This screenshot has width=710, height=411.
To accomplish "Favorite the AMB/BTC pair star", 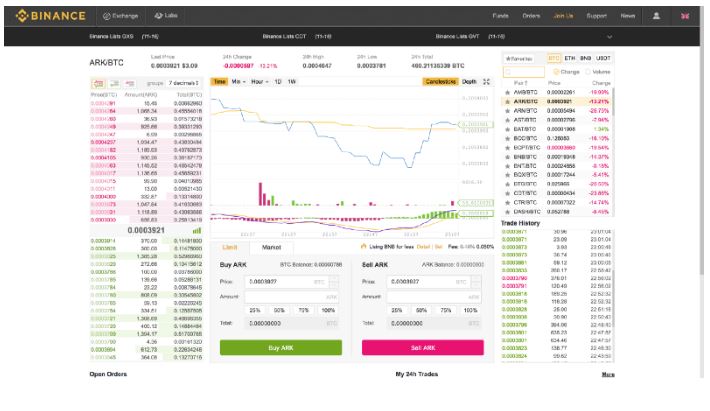I will click(507, 92).
